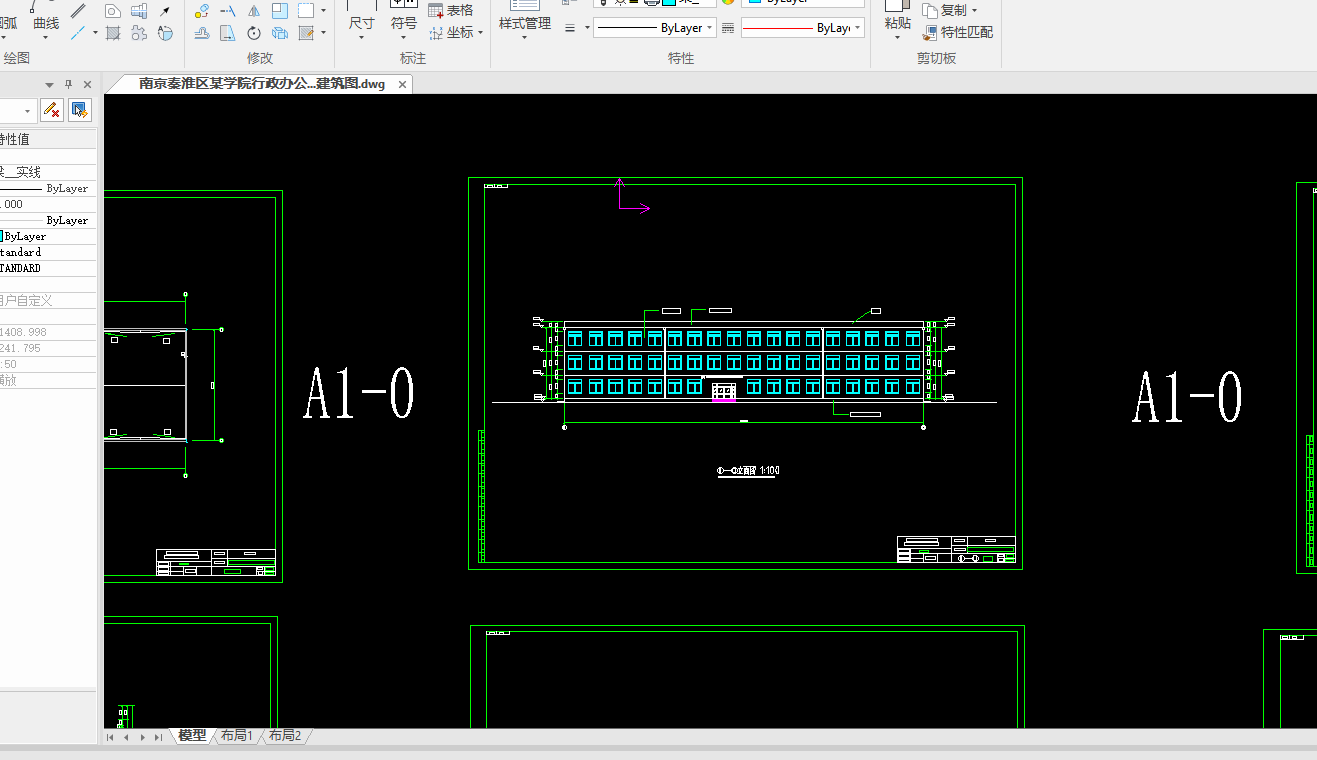
Task: Select the Offset modify tool
Action: (x=201, y=33)
